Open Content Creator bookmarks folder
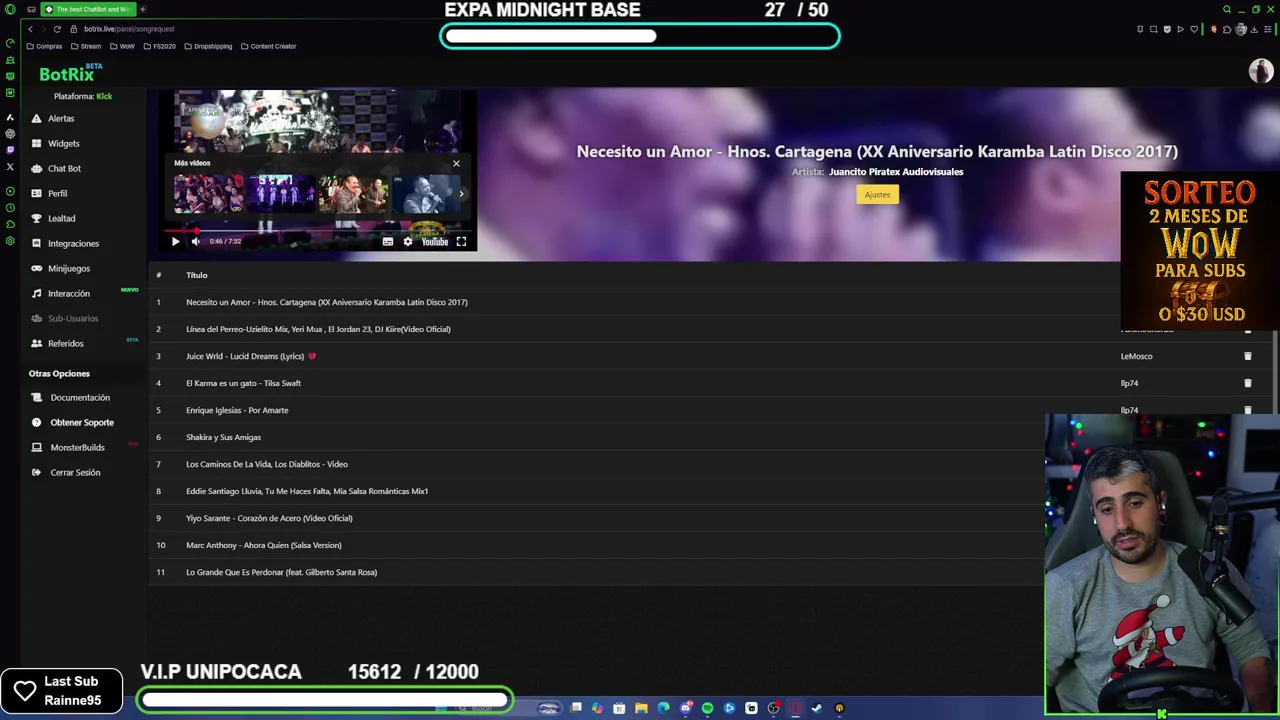 [268, 46]
